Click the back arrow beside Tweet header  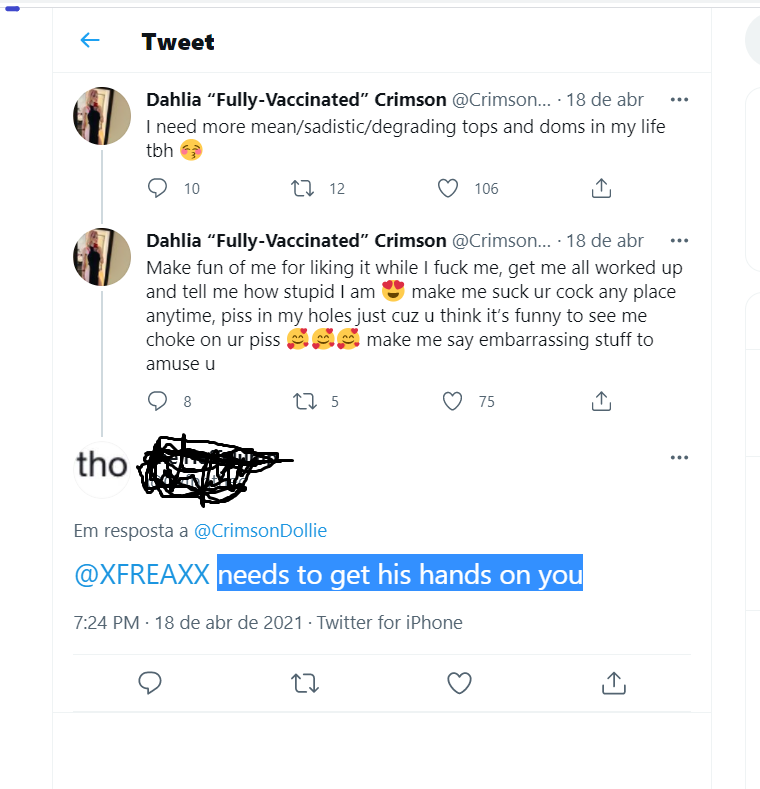(x=90, y=41)
